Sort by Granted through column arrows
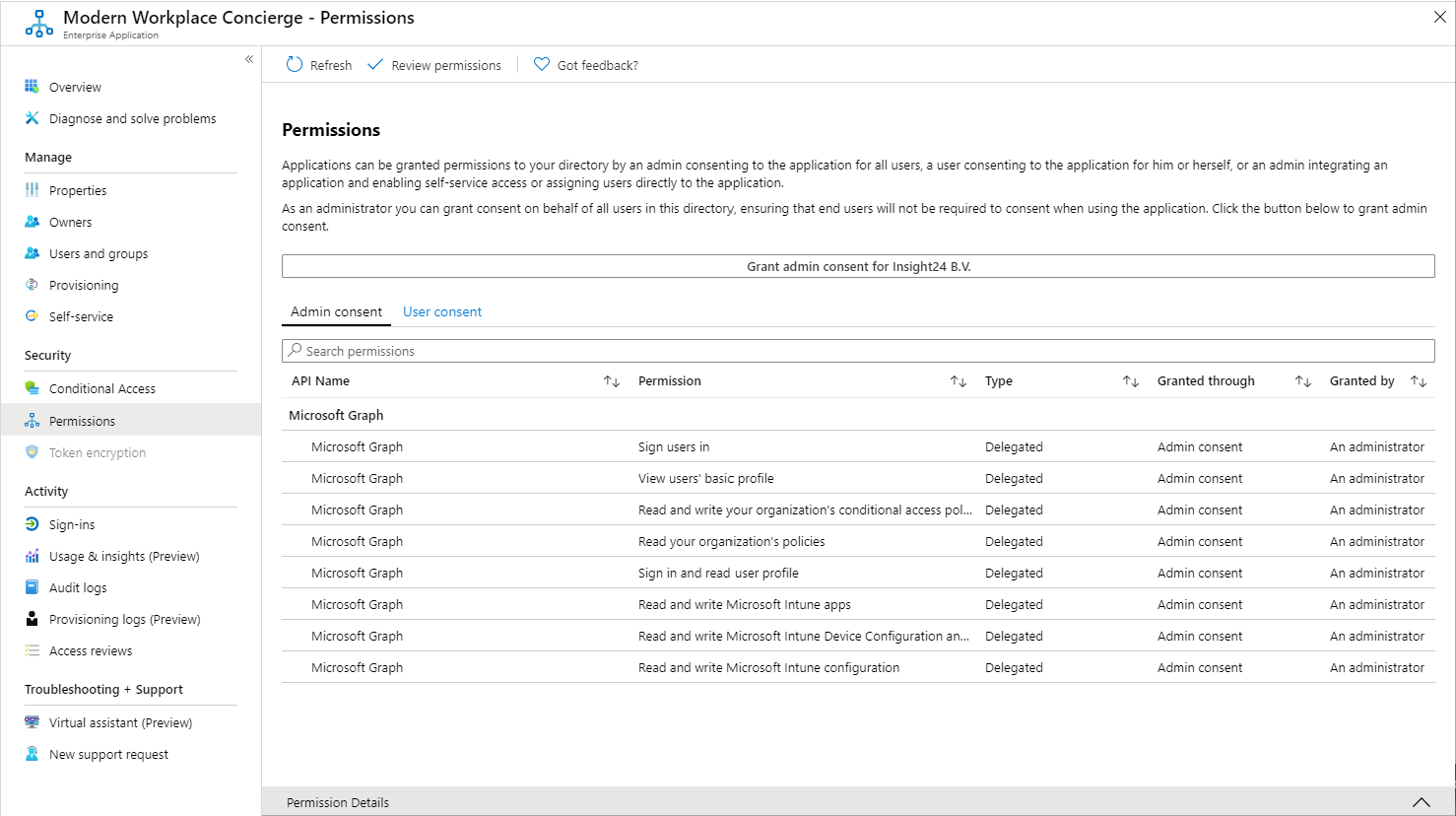Viewport: 1456px width, 816px height. tap(1303, 381)
